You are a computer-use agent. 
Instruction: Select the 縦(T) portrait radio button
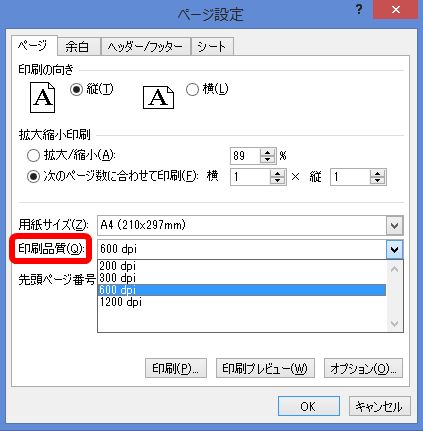point(76,89)
